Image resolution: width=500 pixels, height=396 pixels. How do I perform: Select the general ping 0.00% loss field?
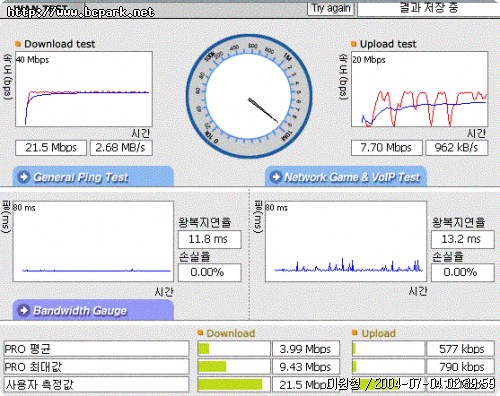pyautogui.click(x=209, y=273)
